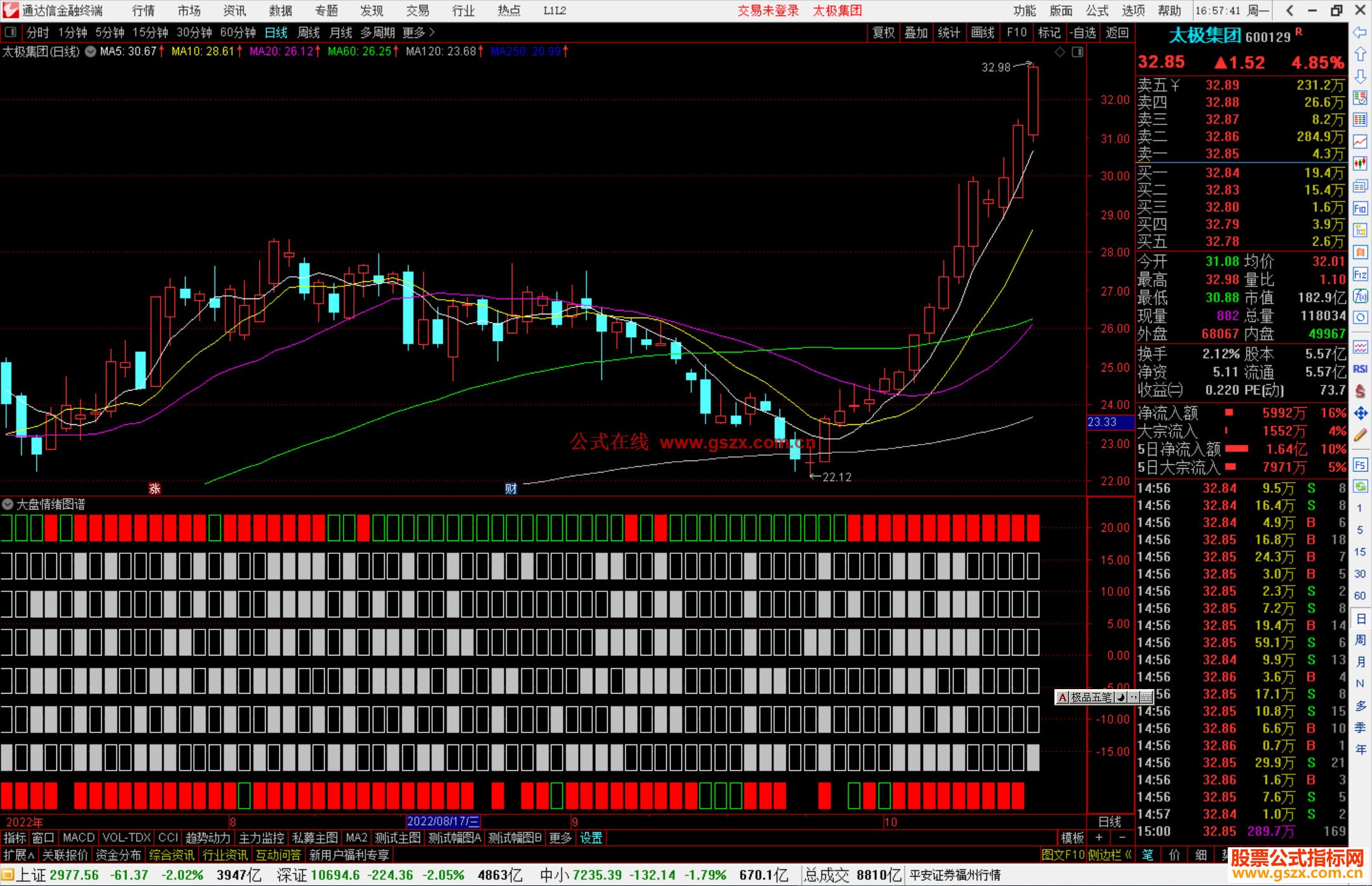The image size is (1372, 886).
Task: Toggle the side panel icon beside the diamond
Action: tap(1077, 52)
